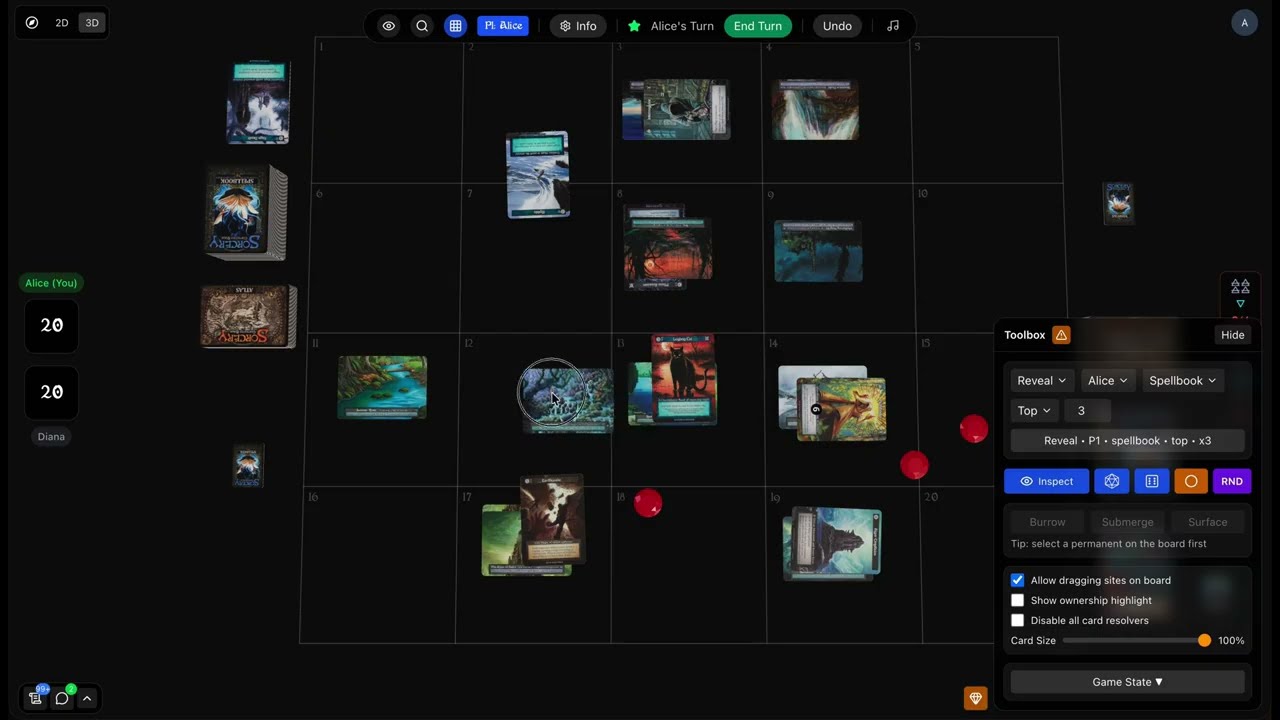Click the red token in cell 18

pos(648,503)
